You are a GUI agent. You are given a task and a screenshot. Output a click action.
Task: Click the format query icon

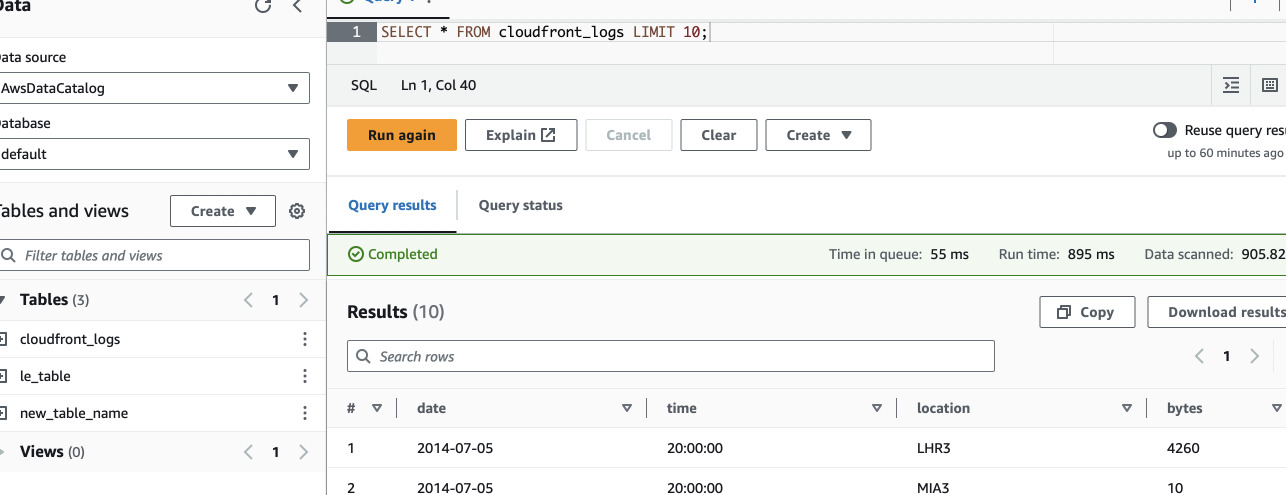pos(1231,86)
